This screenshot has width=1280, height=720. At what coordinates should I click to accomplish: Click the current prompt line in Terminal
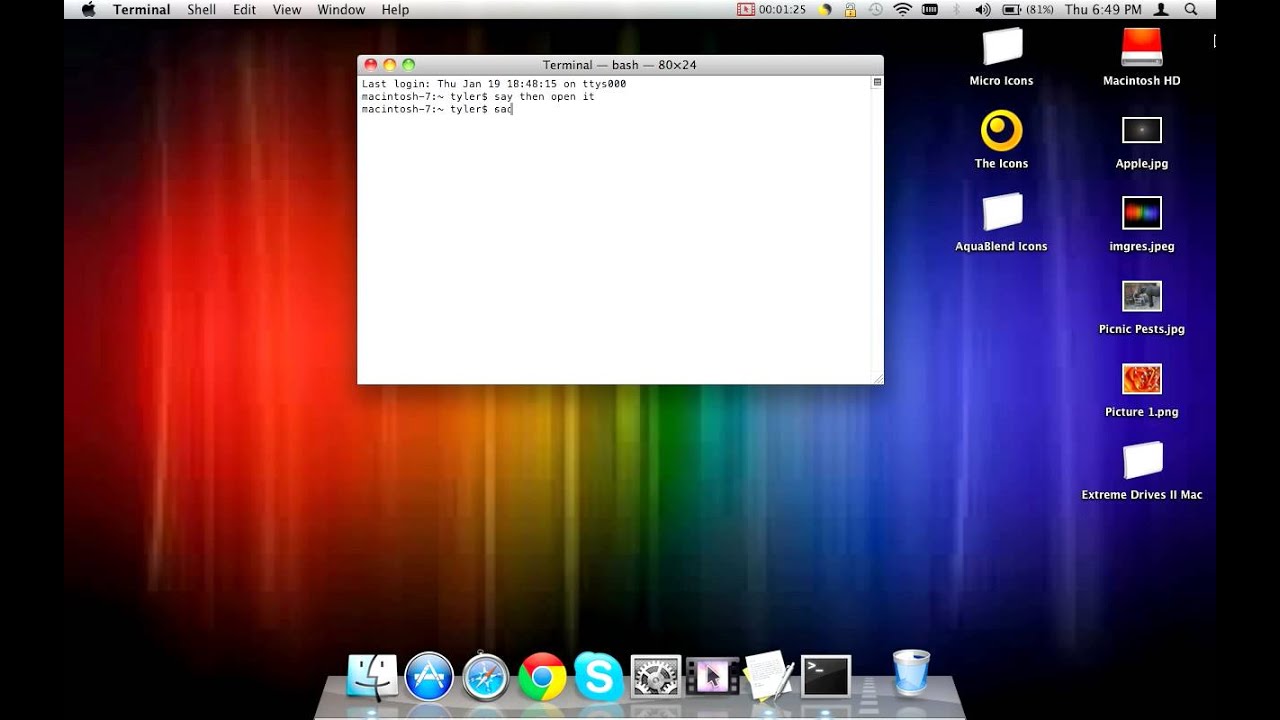(x=437, y=109)
